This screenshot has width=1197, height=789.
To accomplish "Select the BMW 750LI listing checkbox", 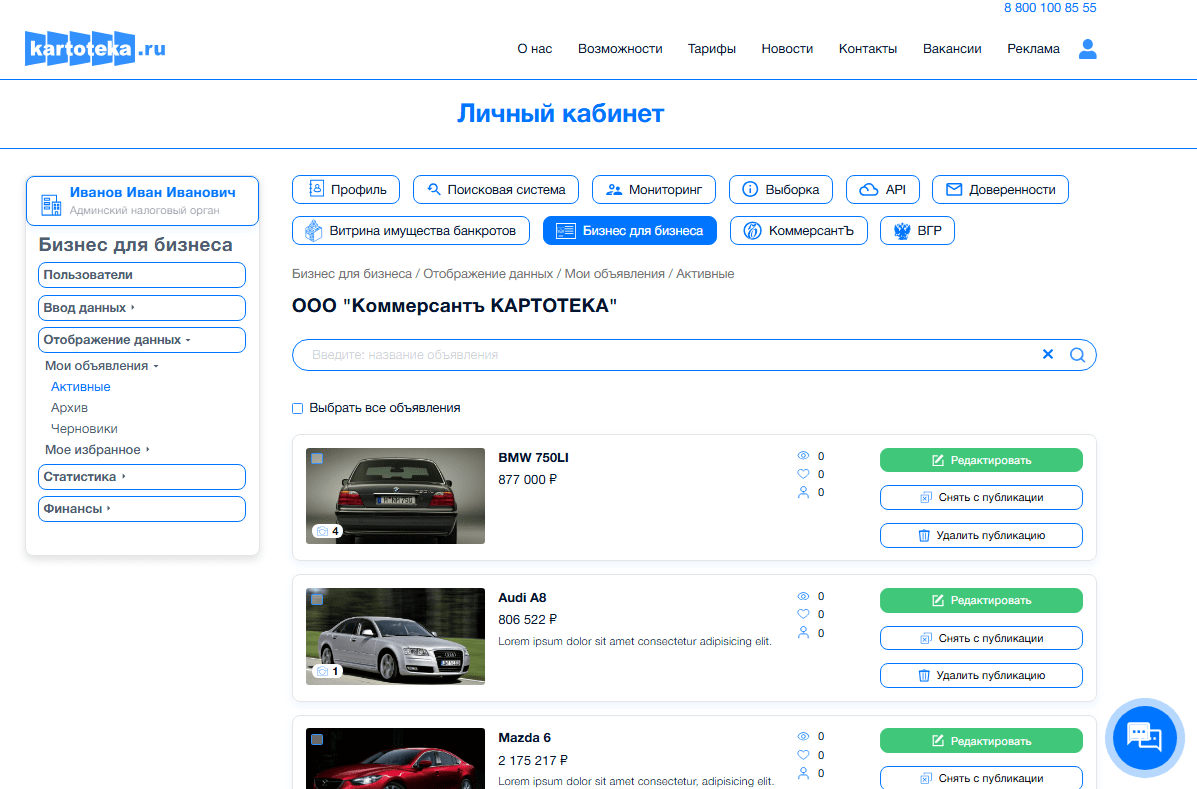I will click(317, 459).
